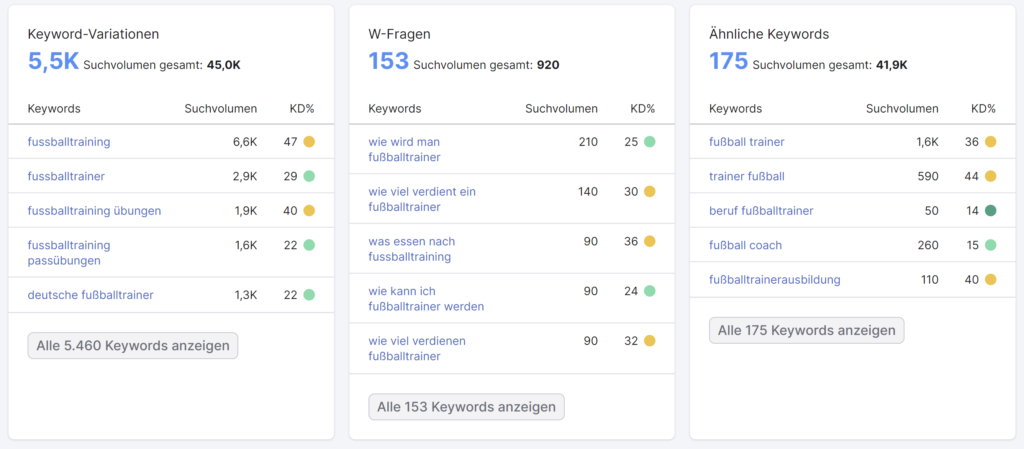Open the fussballtraining passübungen keyword

69,253
